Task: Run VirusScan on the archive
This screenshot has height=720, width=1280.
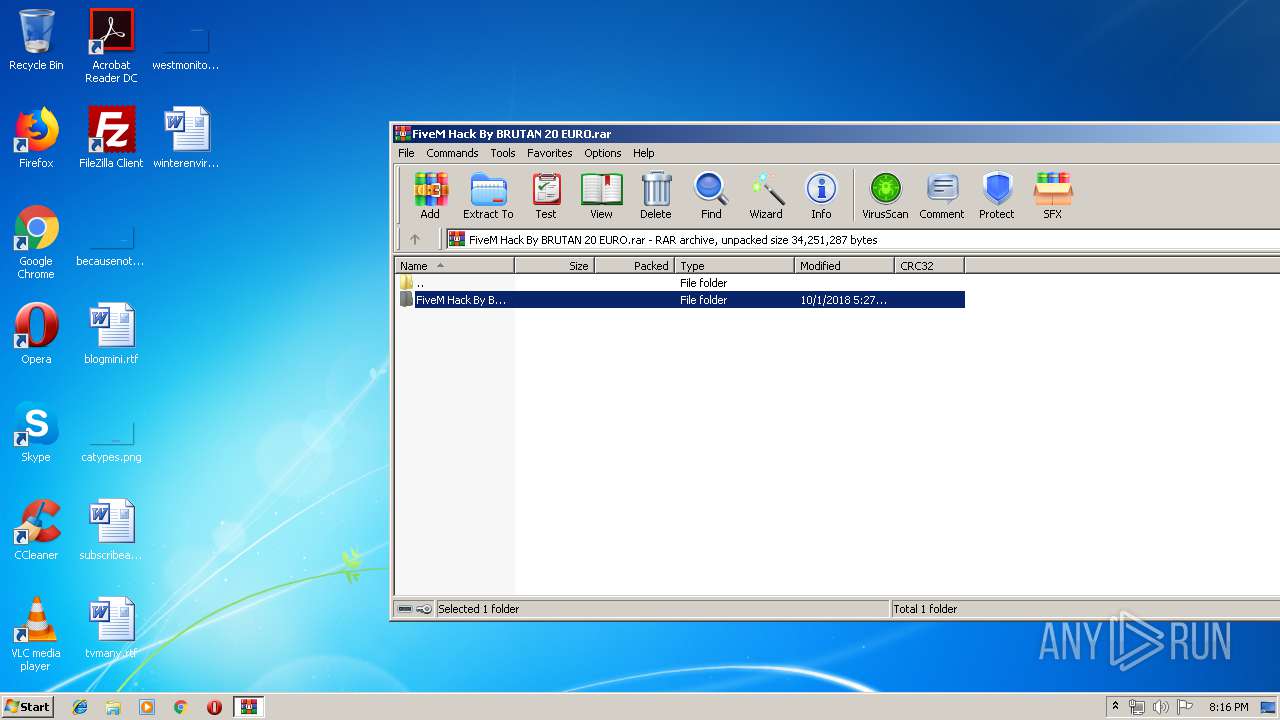Action: click(x=885, y=195)
